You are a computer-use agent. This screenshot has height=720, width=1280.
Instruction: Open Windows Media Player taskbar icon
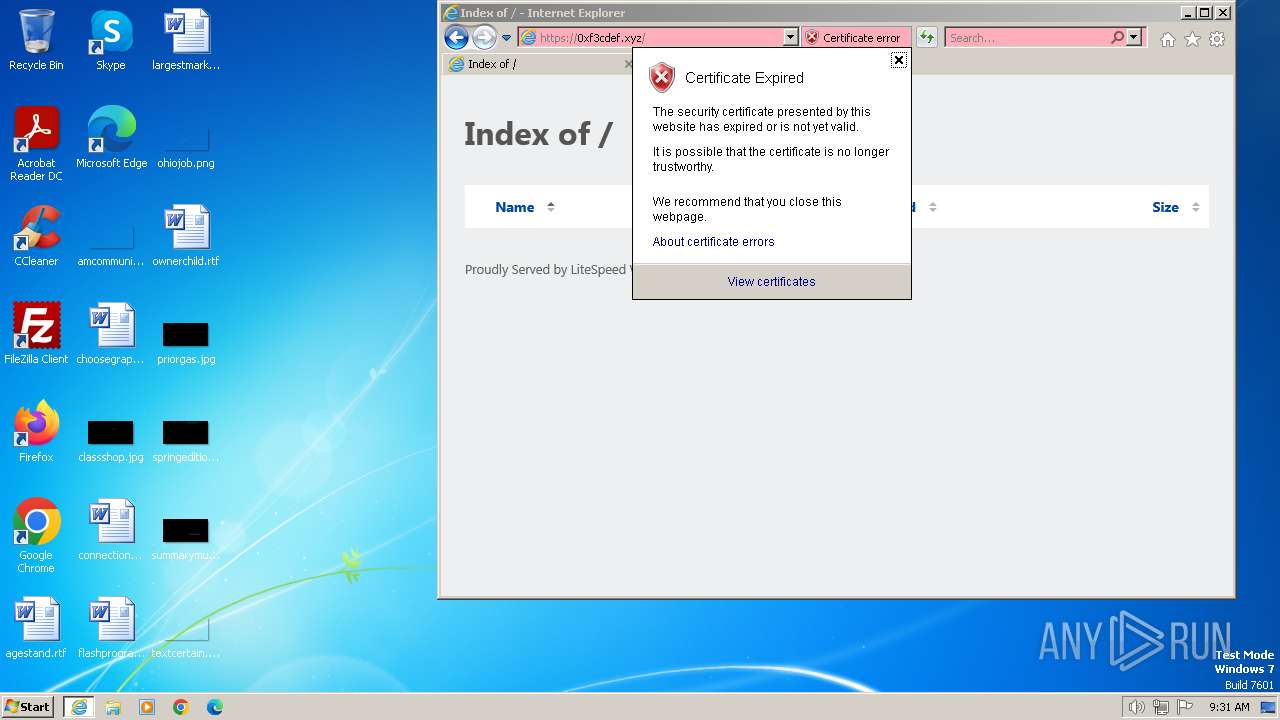tap(147, 706)
